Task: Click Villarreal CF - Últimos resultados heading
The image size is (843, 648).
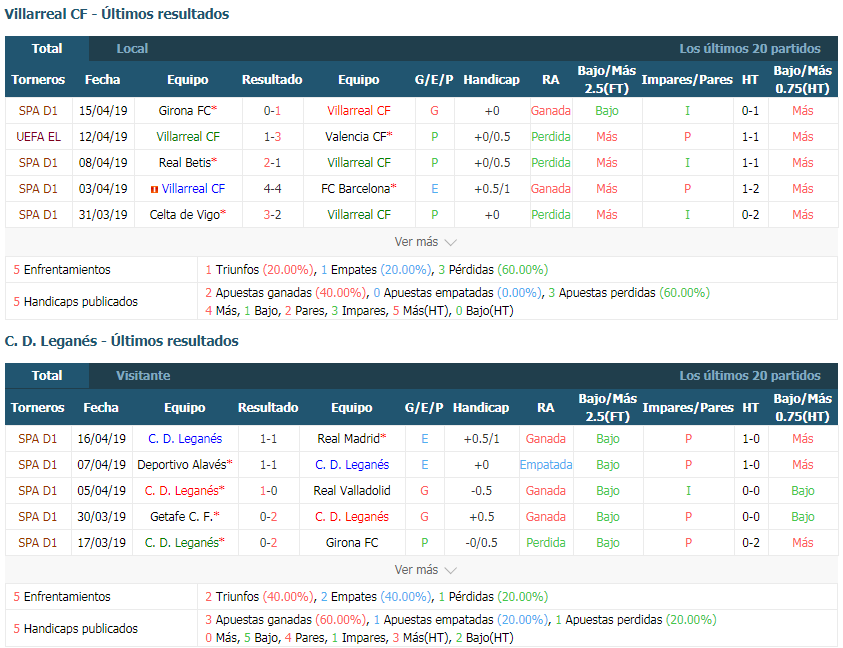Action: pyautogui.click(x=117, y=14)
